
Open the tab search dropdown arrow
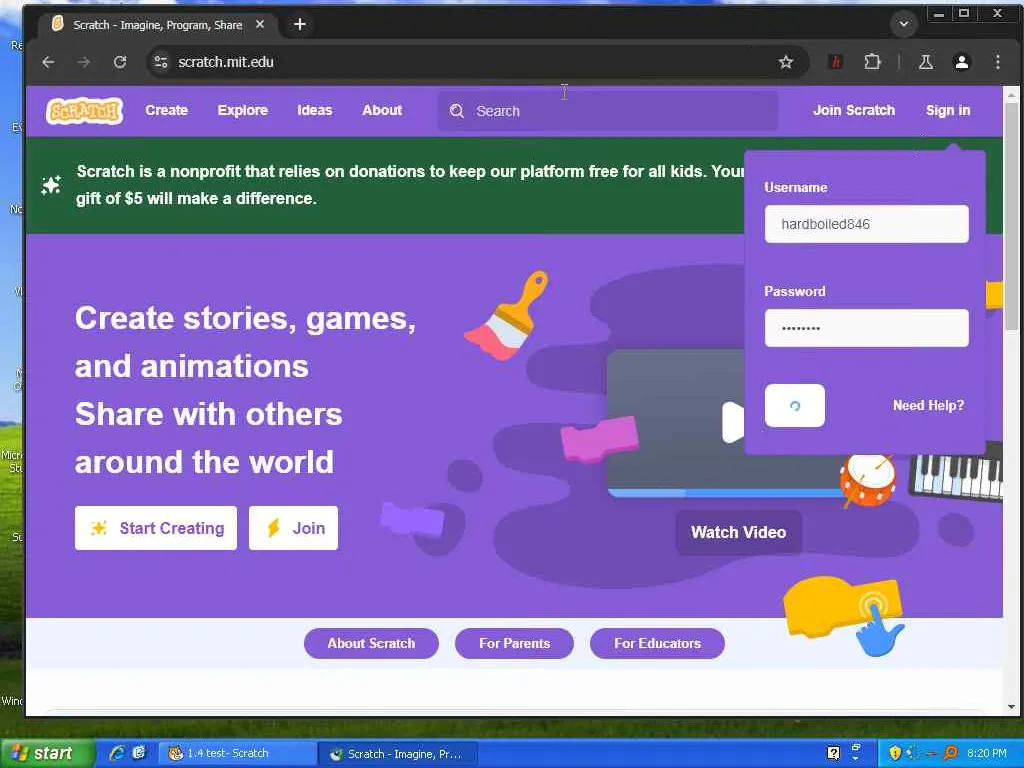904,24
